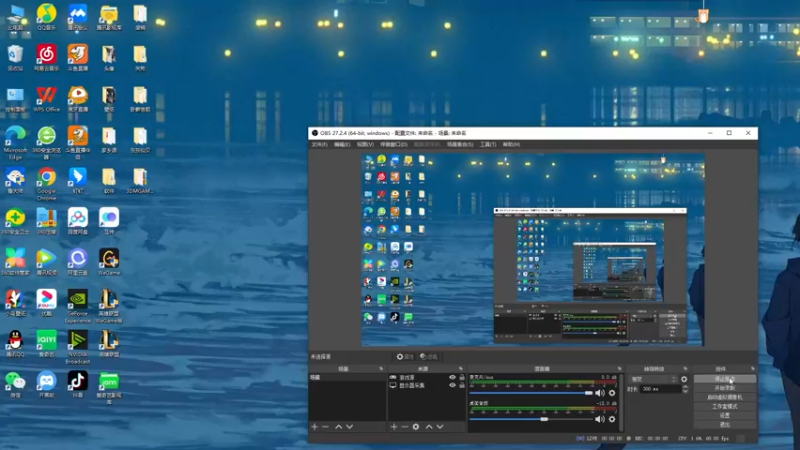Adjust the transition duration stepper
This screenshot has height=450, width=800.
click(685, 389)
